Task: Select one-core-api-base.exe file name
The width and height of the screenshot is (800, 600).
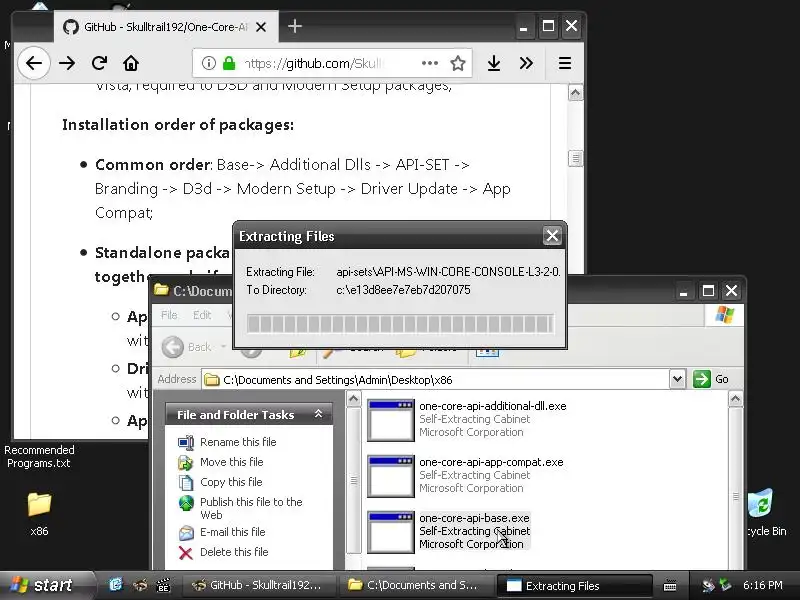Action: [474, 518]
